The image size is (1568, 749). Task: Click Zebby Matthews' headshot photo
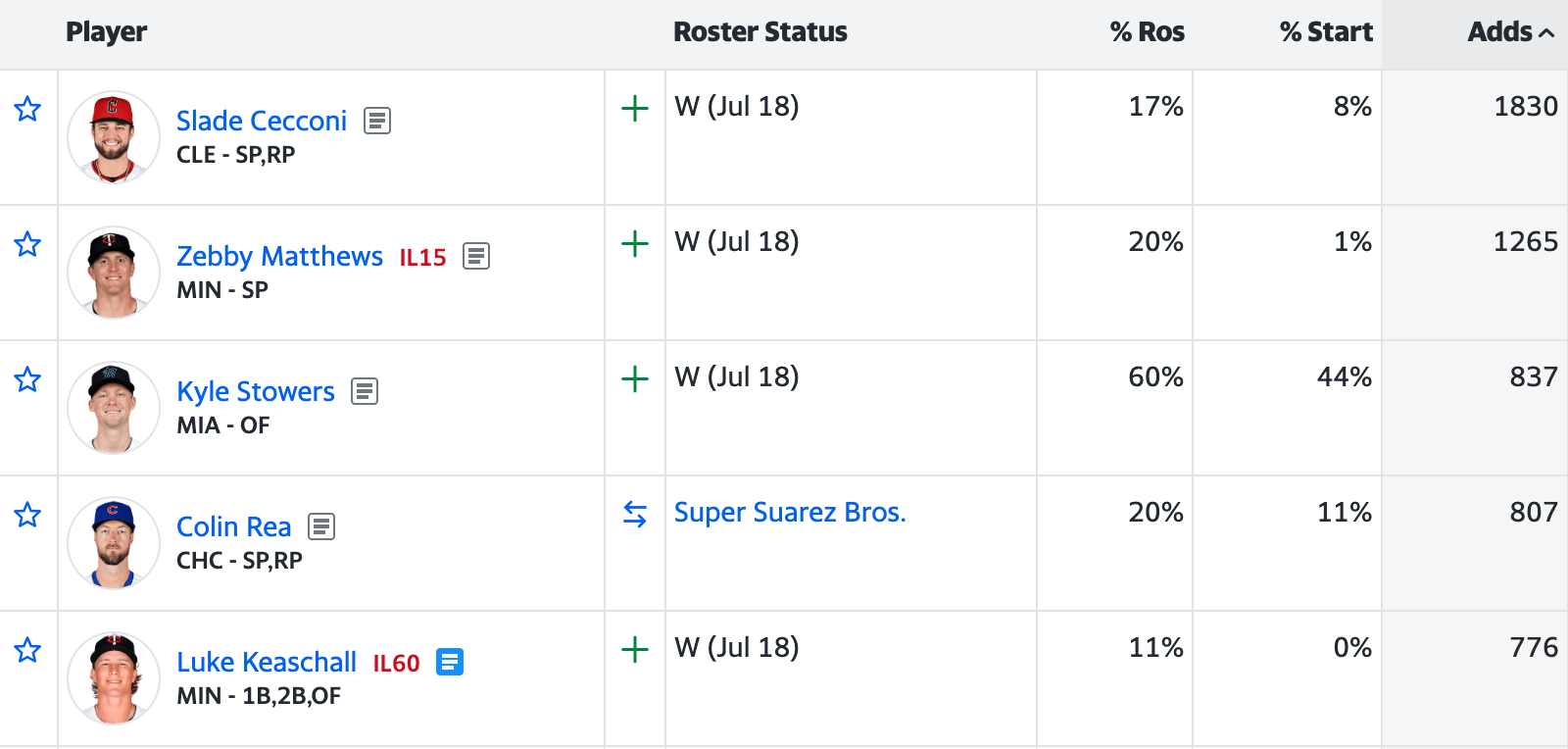114,273
